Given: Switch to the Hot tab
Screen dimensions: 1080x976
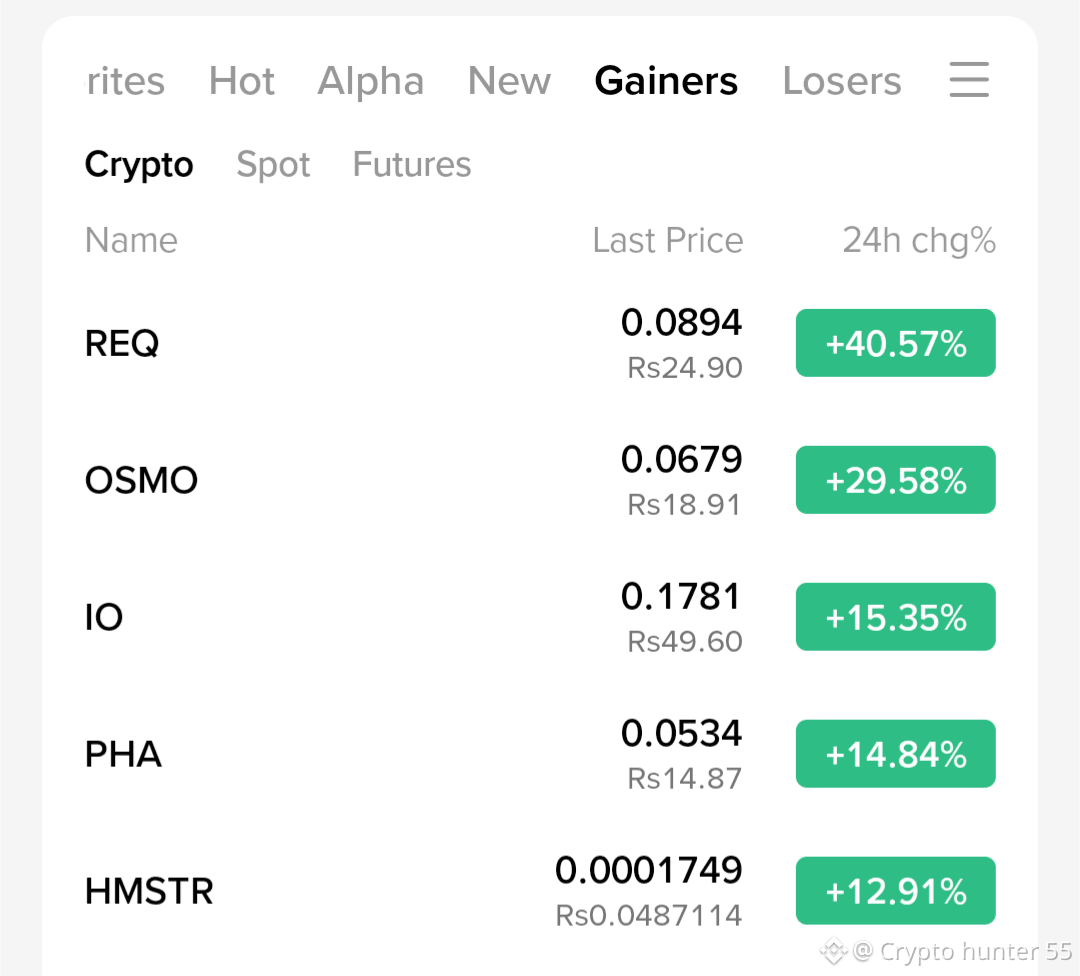Looking at the screenshot, I should pyautogui.click(x=242, y=81).
